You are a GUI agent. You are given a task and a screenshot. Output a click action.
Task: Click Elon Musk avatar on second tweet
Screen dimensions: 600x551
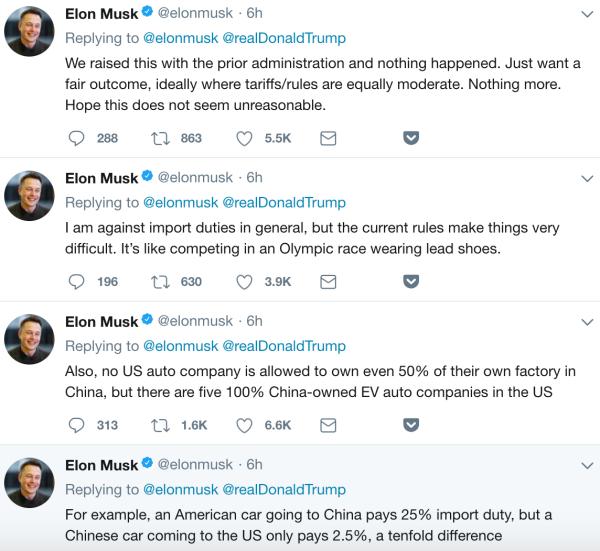tap(30, 195)
